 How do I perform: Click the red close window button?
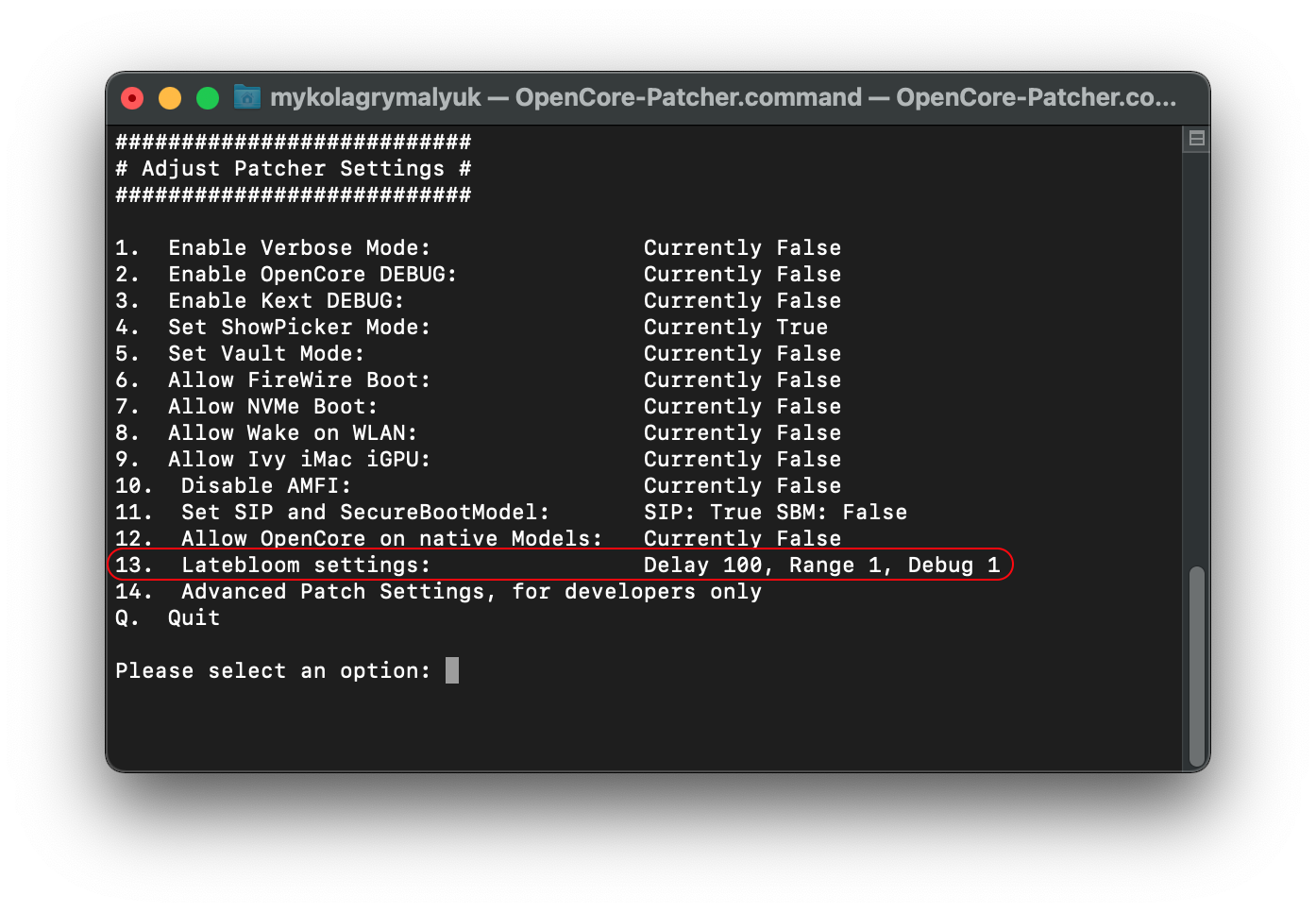tap(132, 98)
